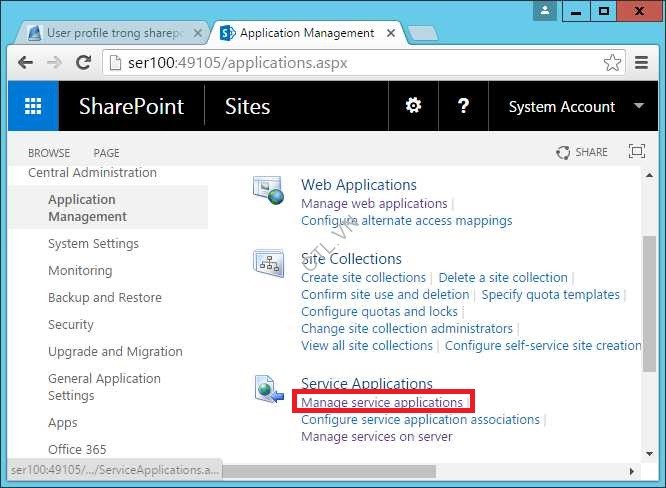Open the SharePoint app launcher grid

tap(33, 107)
